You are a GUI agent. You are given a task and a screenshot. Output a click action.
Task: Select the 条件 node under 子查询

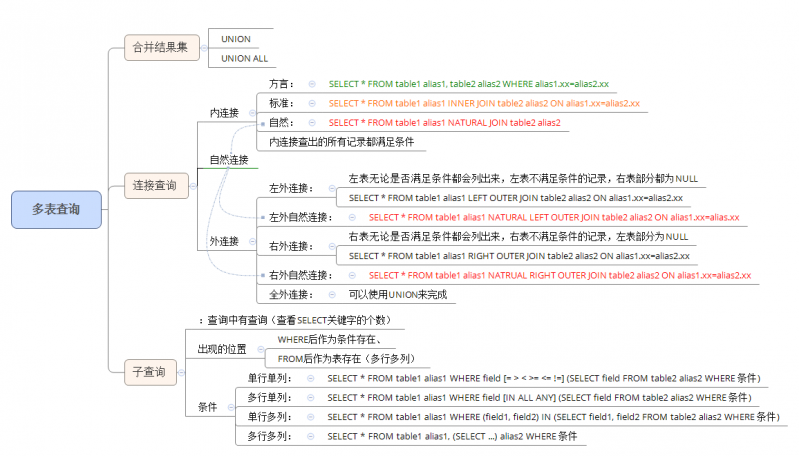click(x=208, y=407)
